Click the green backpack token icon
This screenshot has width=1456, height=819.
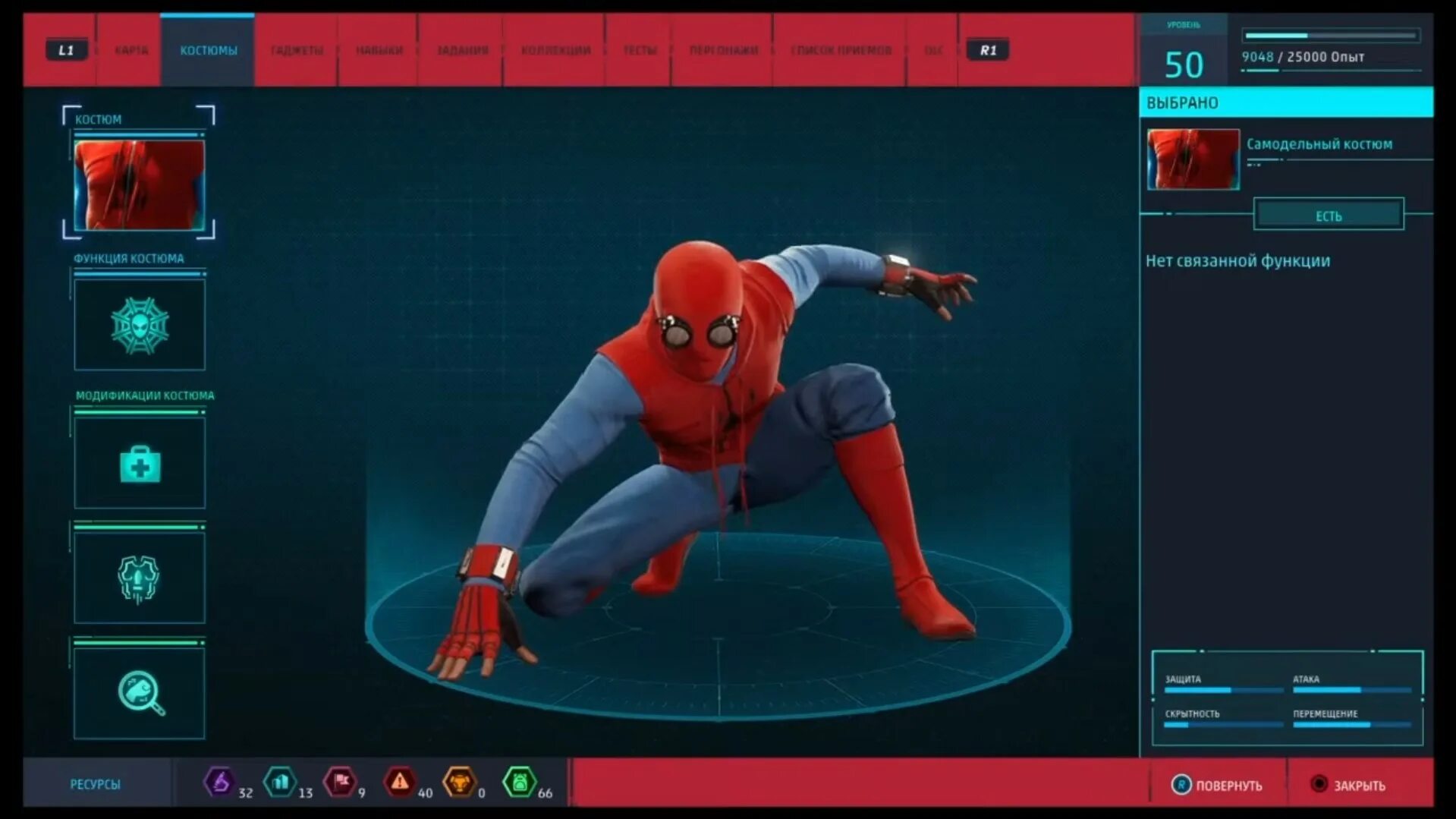(x=520, y=782)
